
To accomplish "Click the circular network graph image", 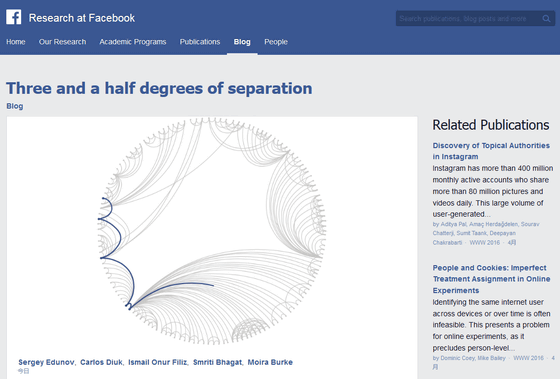I will click(x=212, y=231).
